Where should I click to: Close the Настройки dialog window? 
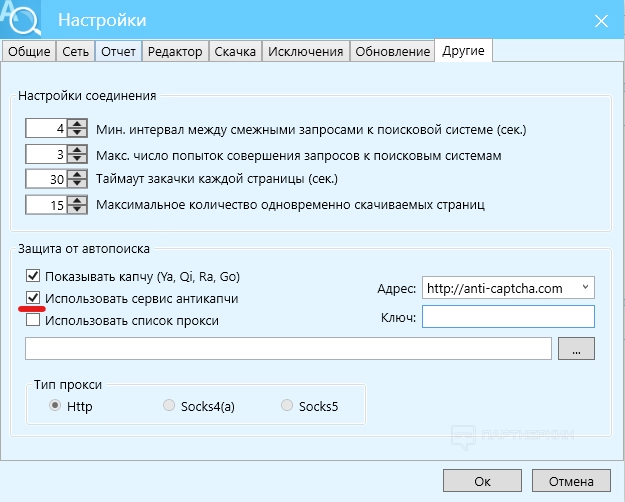tap(601, 20)
